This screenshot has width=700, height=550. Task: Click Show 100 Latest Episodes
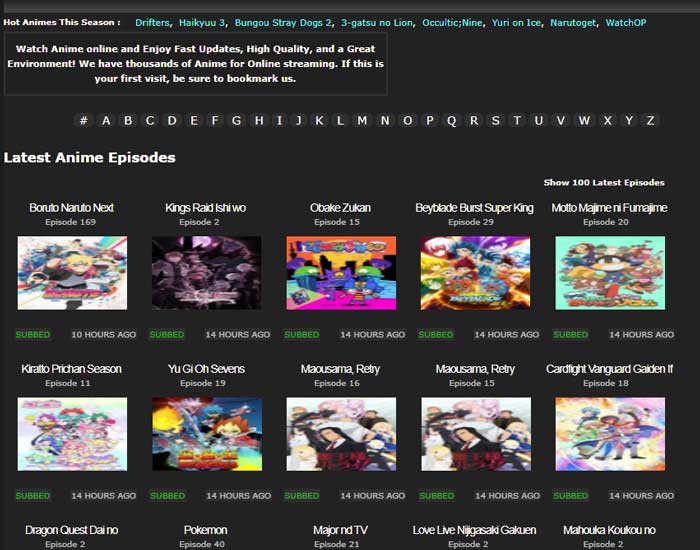pyautogui.click(x=604, y=182)
